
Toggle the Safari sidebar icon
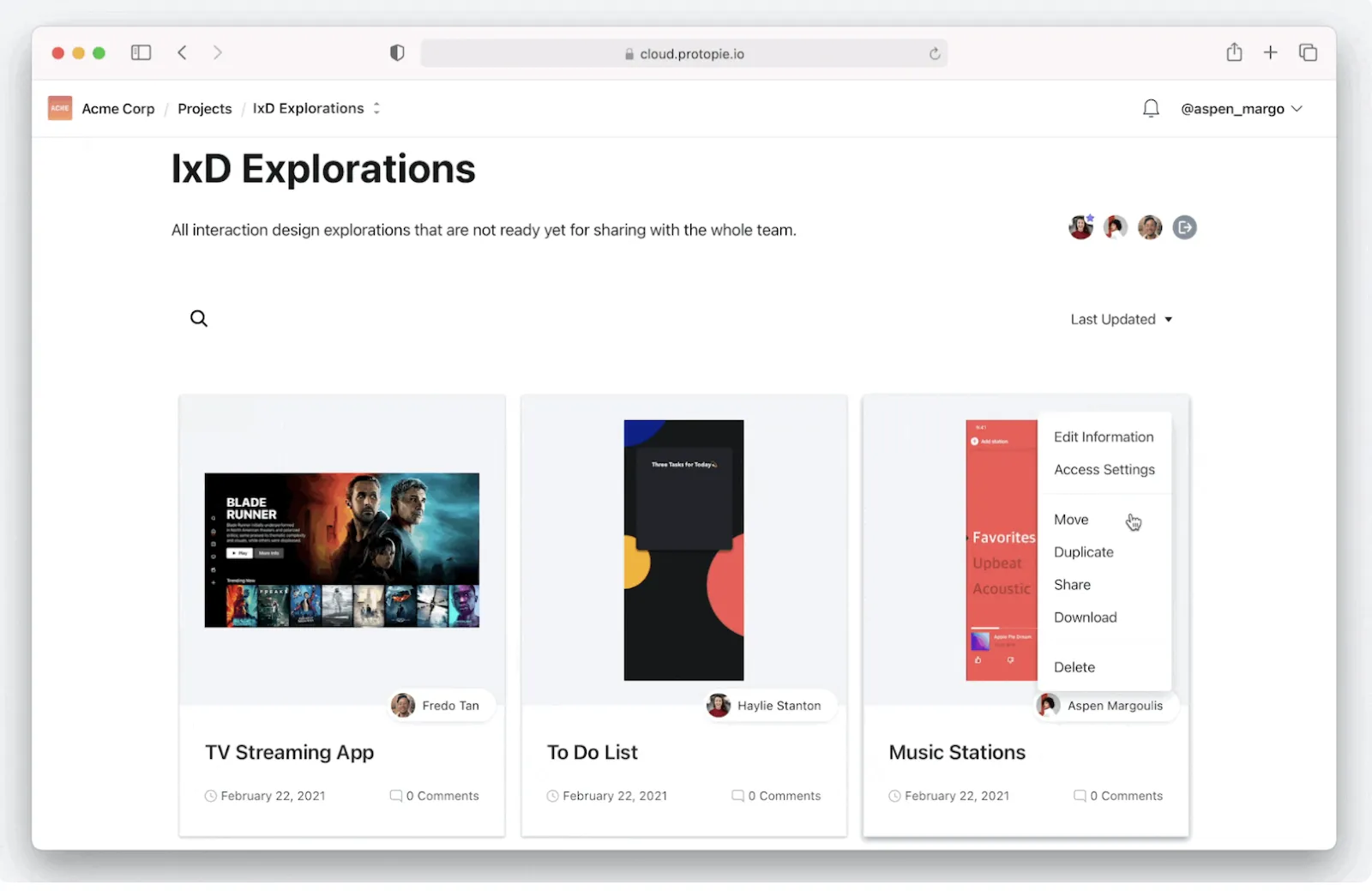click(x=141, y=53)
